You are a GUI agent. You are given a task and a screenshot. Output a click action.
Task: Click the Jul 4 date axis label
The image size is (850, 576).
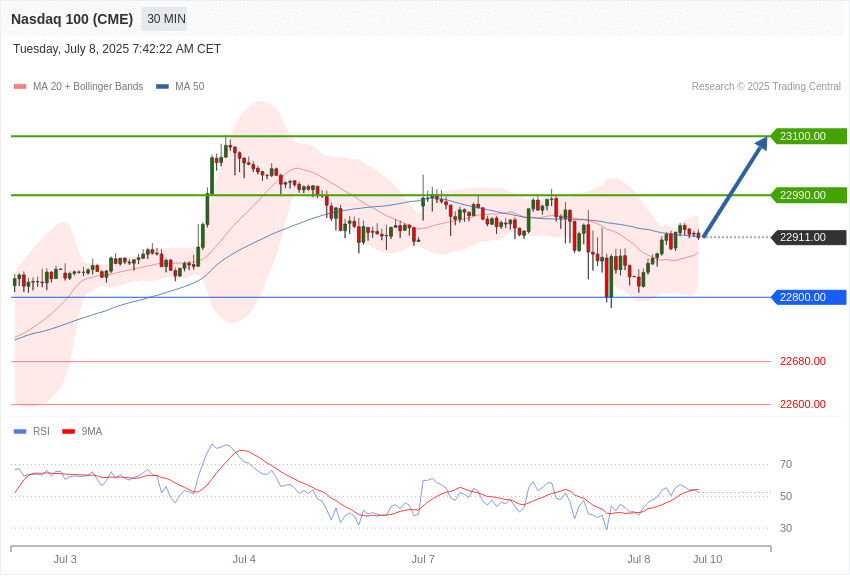(244, 559)
